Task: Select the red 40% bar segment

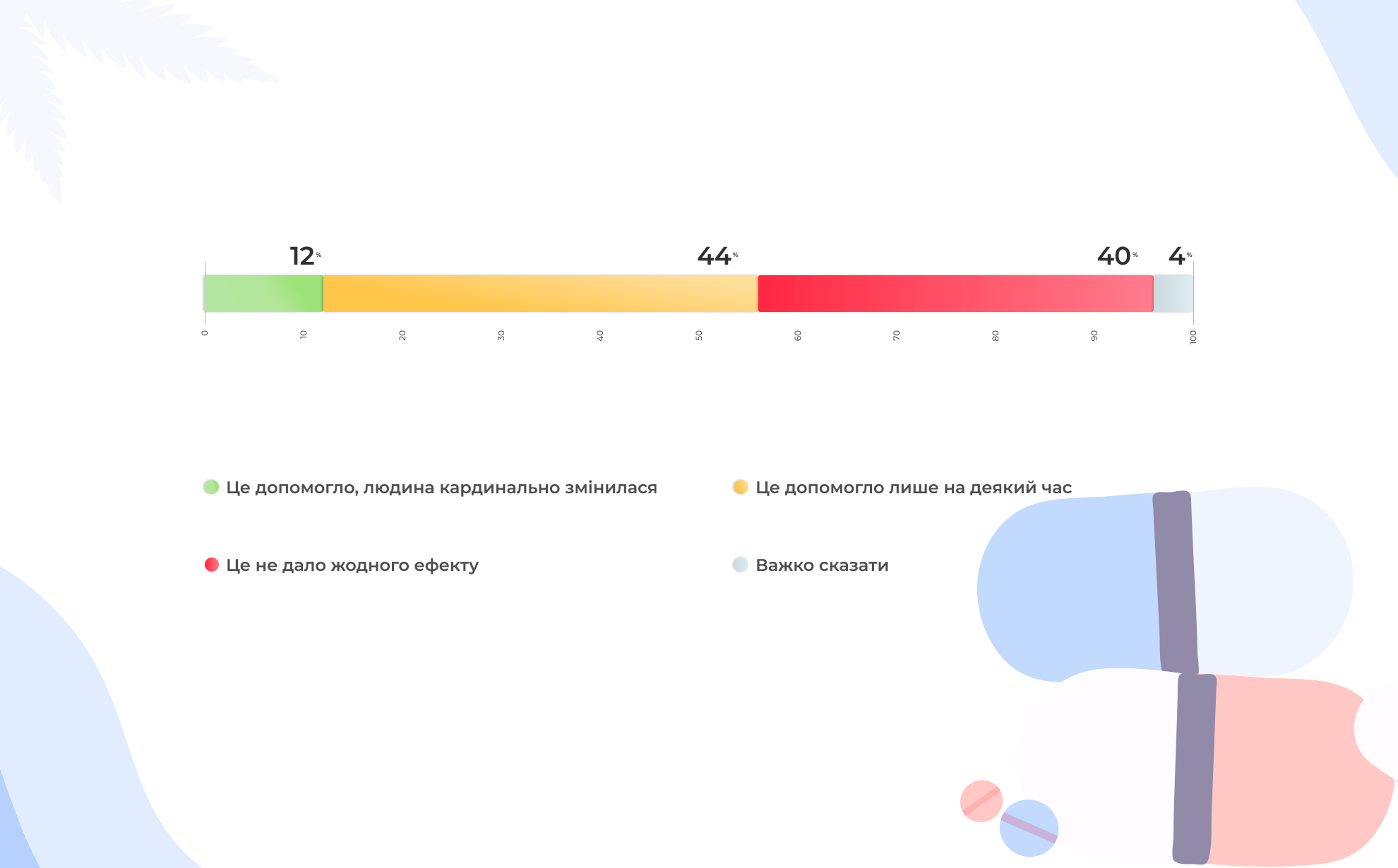Action: [x=955, y=294]
